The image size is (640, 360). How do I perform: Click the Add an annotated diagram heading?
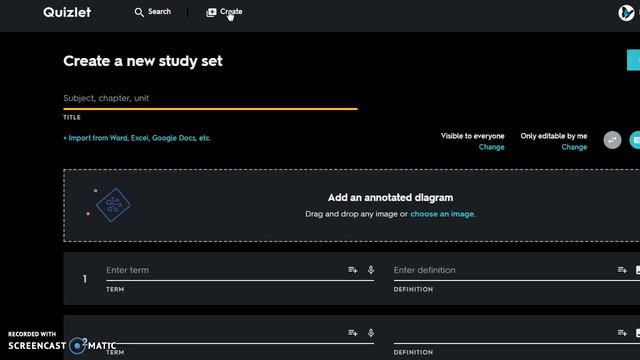coord(390,198)
